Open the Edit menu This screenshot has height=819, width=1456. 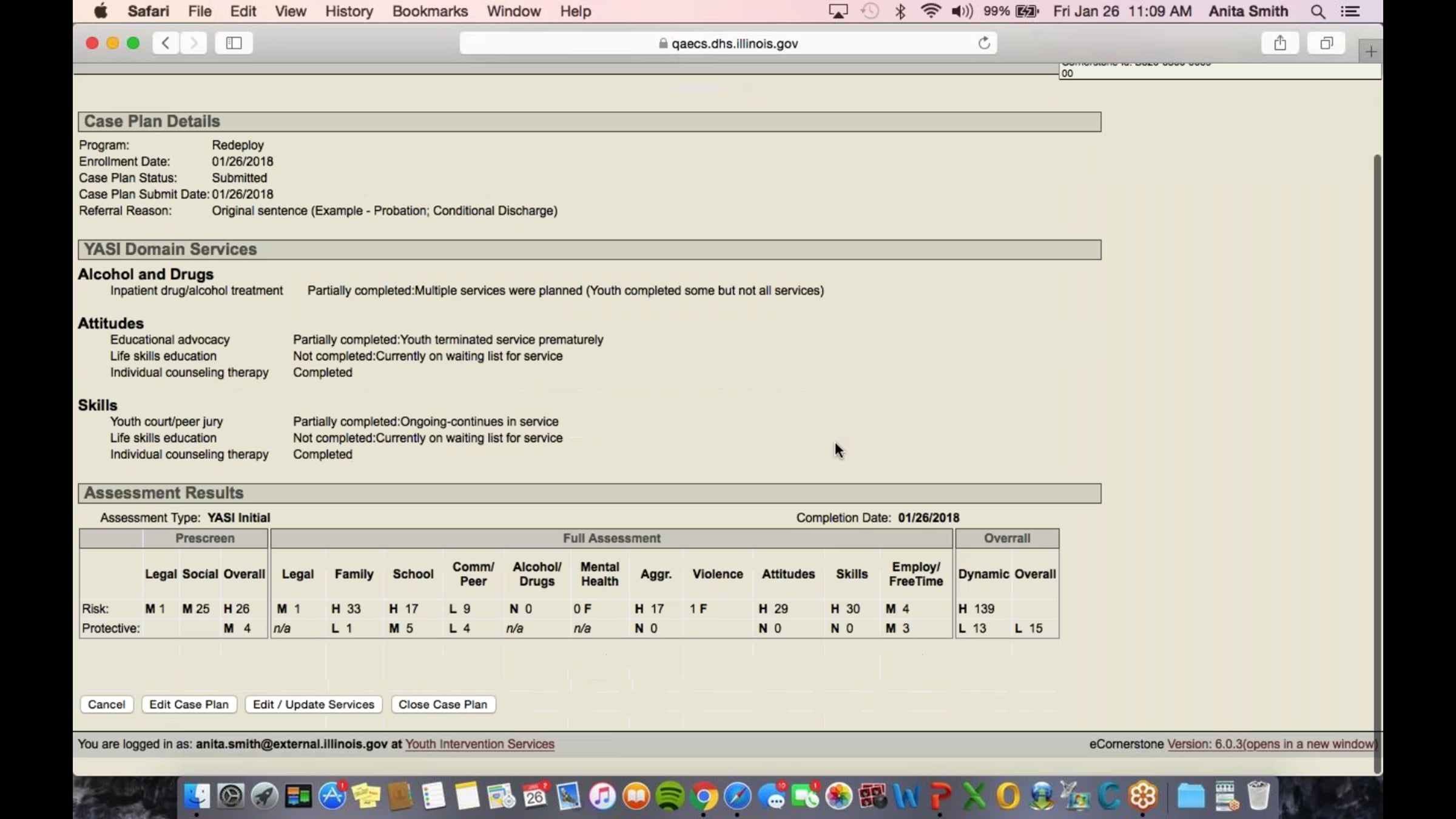pos(243,11)
